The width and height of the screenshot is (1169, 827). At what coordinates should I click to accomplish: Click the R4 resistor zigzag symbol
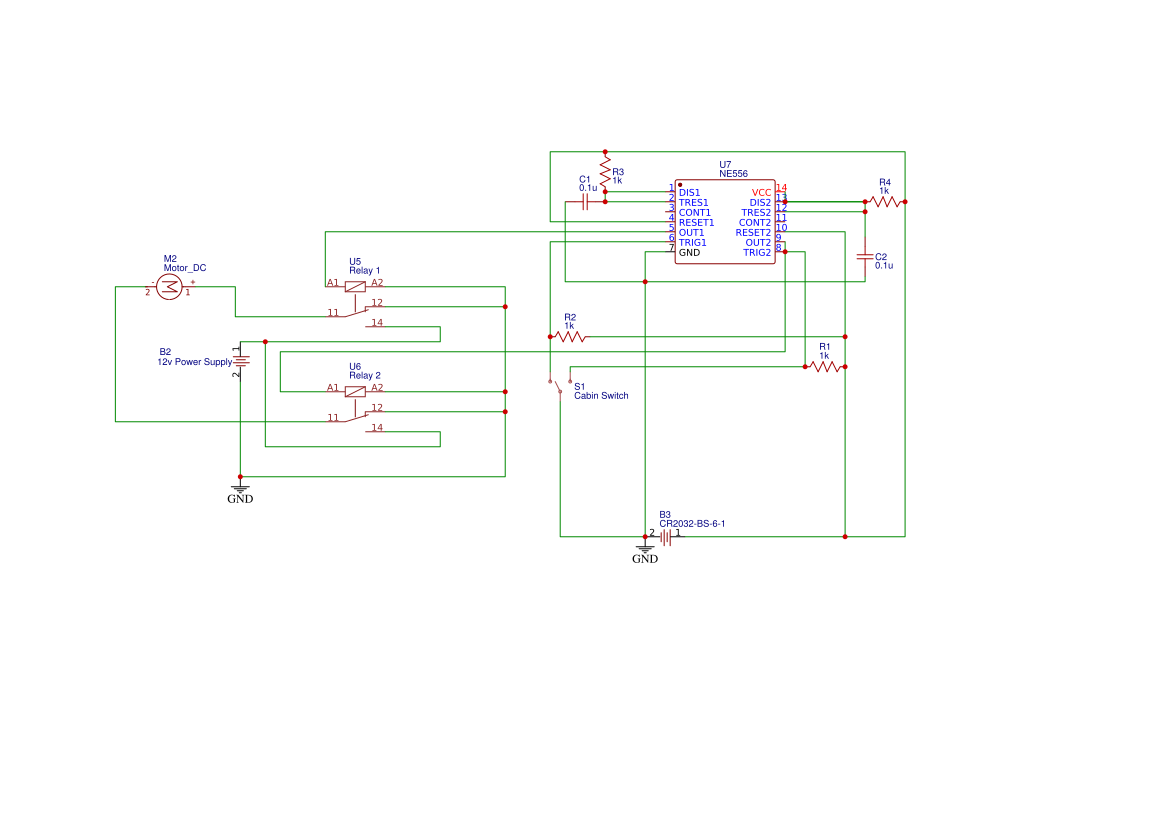coord(885,201)
